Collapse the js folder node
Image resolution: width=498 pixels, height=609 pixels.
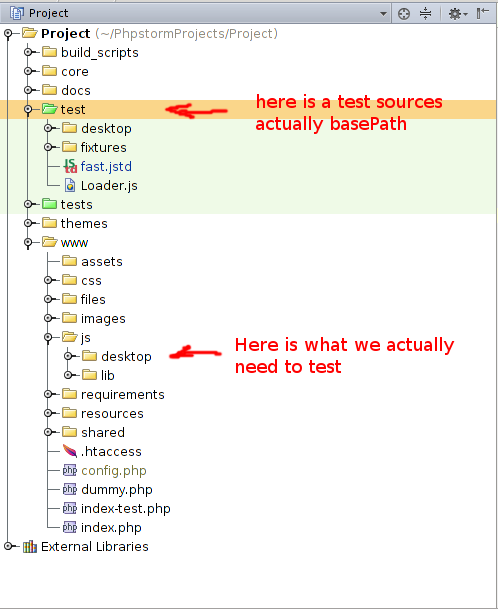pyautogui.click(x=48, y=337)
